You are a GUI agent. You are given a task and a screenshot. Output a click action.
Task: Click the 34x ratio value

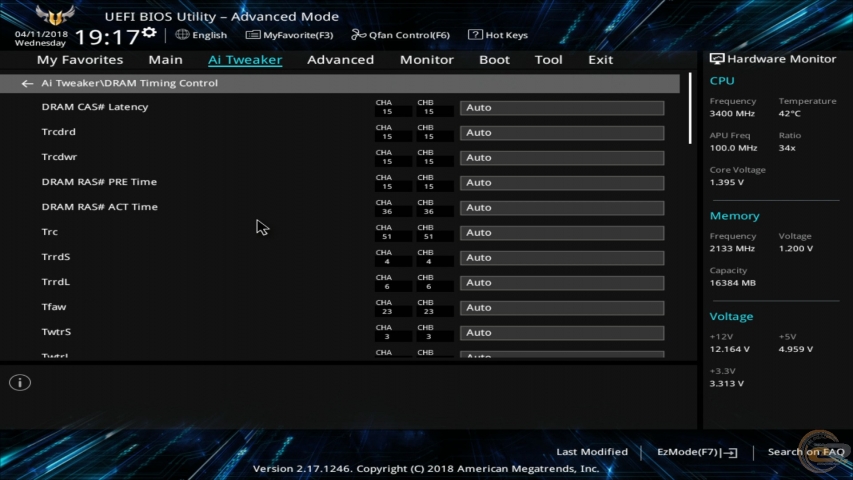[787, 148]
